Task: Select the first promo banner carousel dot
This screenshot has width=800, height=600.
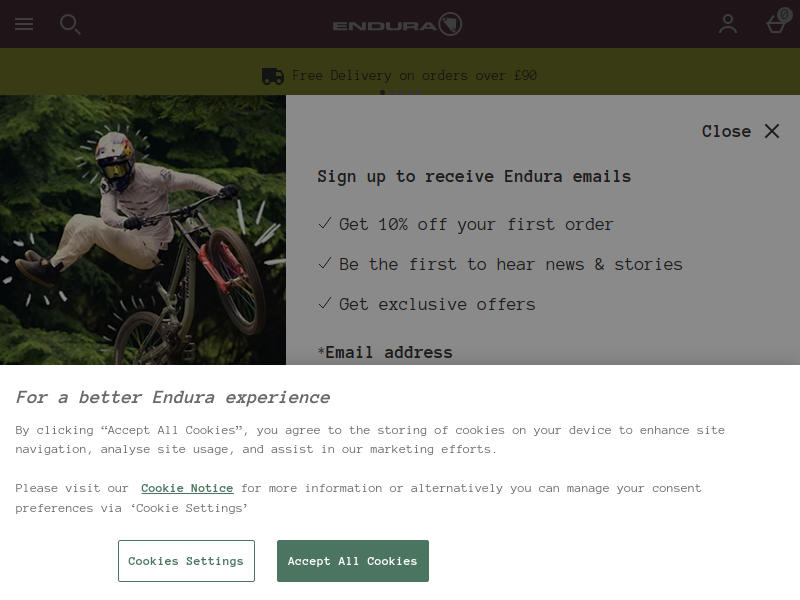Action: coord(383,92)
